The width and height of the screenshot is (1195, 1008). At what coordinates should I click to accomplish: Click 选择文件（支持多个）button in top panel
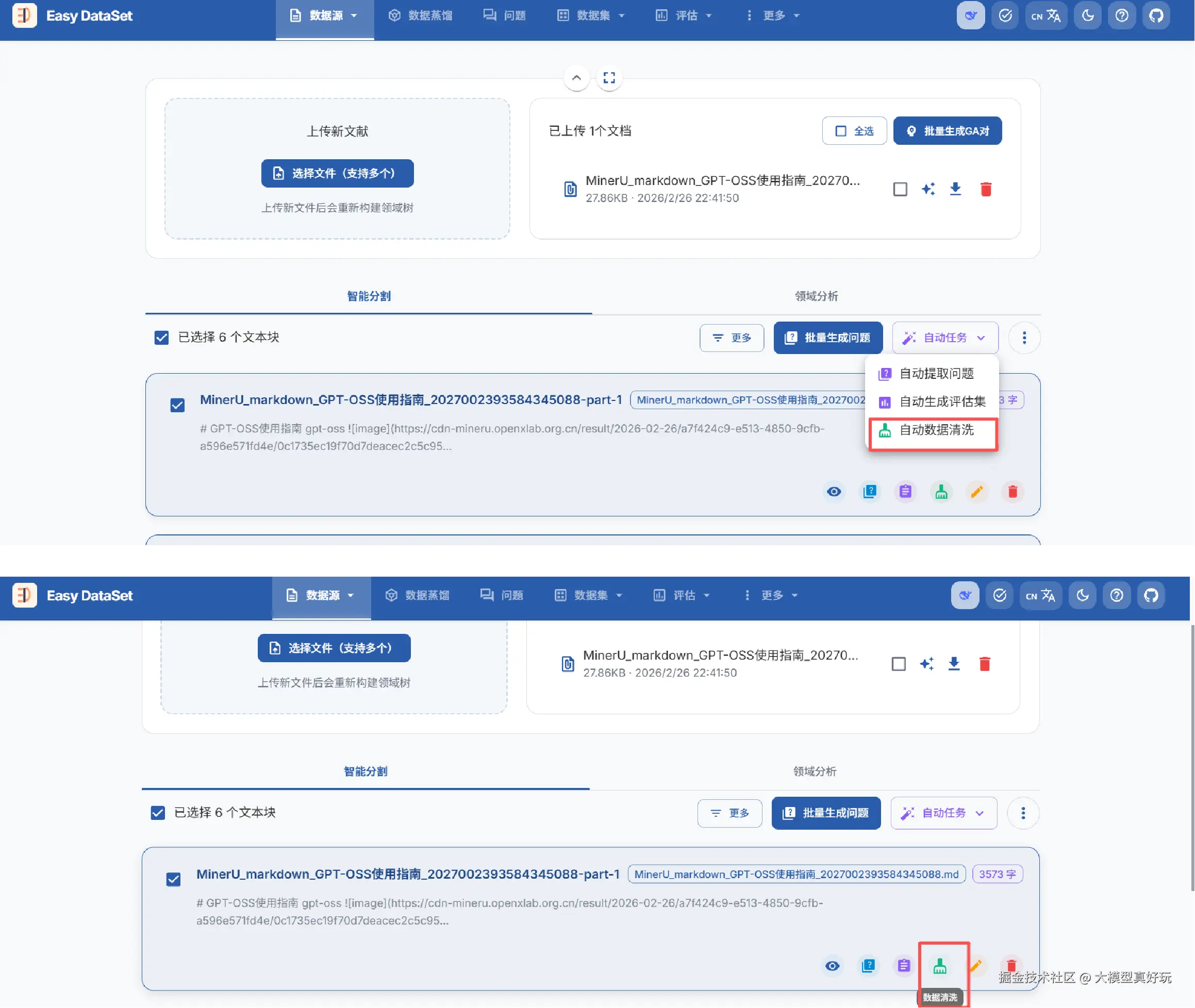(x=337, y=173)
